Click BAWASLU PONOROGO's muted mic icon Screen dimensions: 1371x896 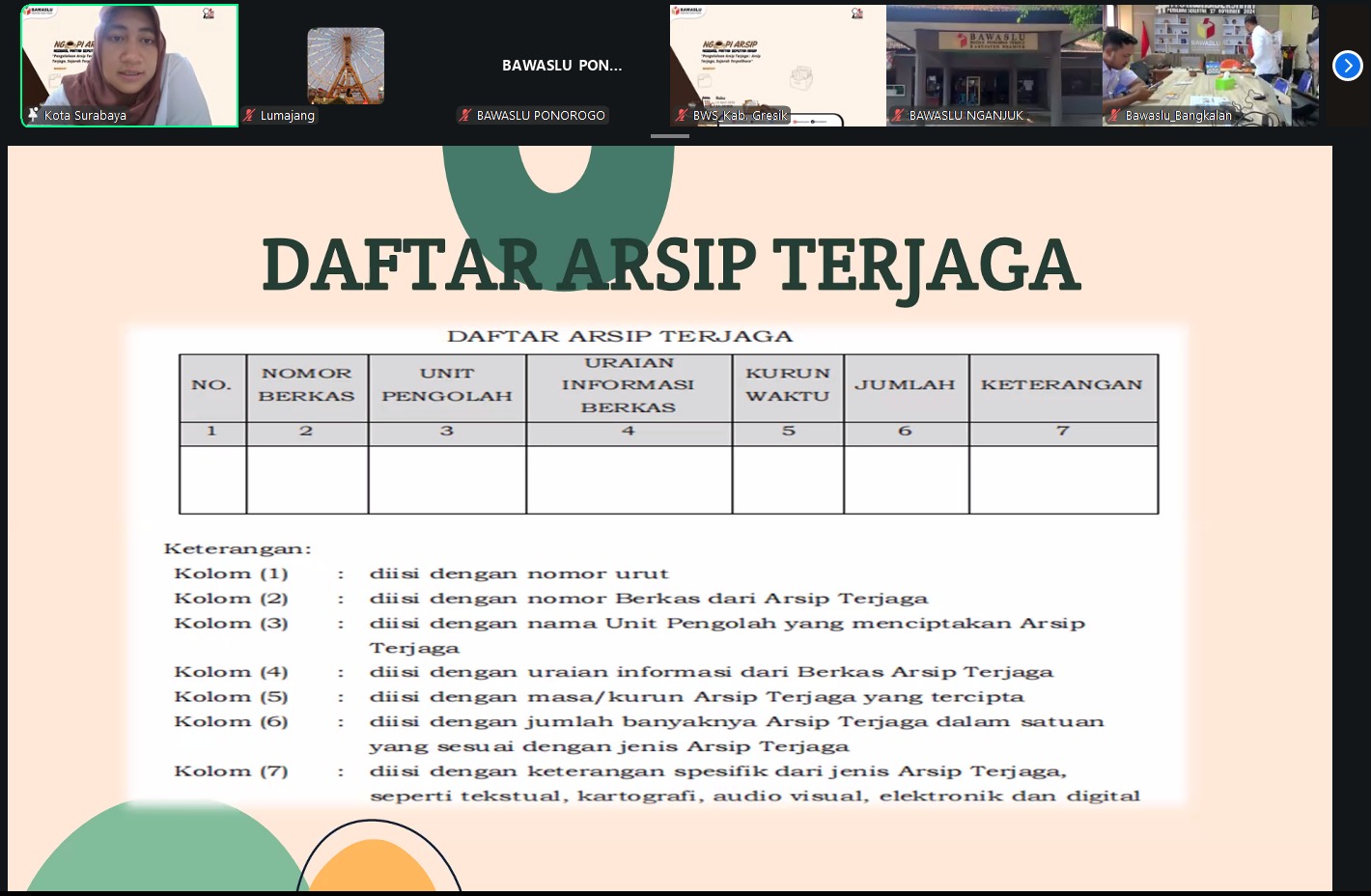466,116
